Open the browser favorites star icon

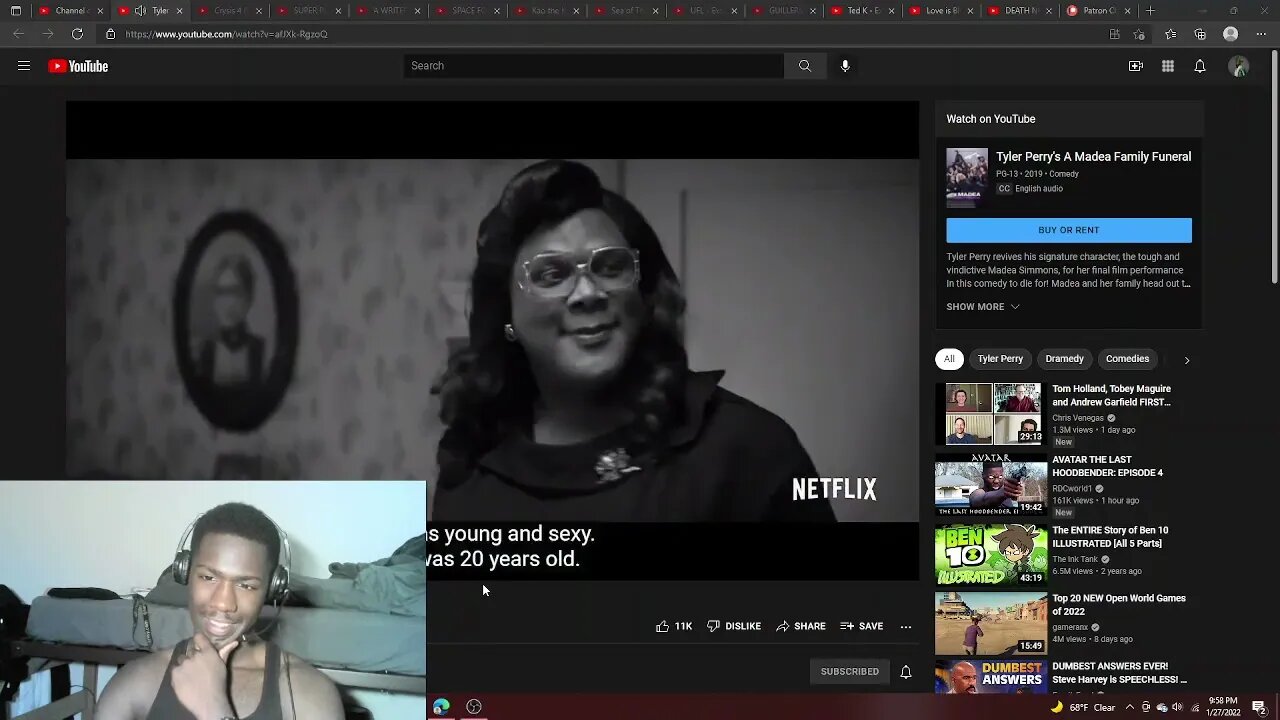[1171, 34]
